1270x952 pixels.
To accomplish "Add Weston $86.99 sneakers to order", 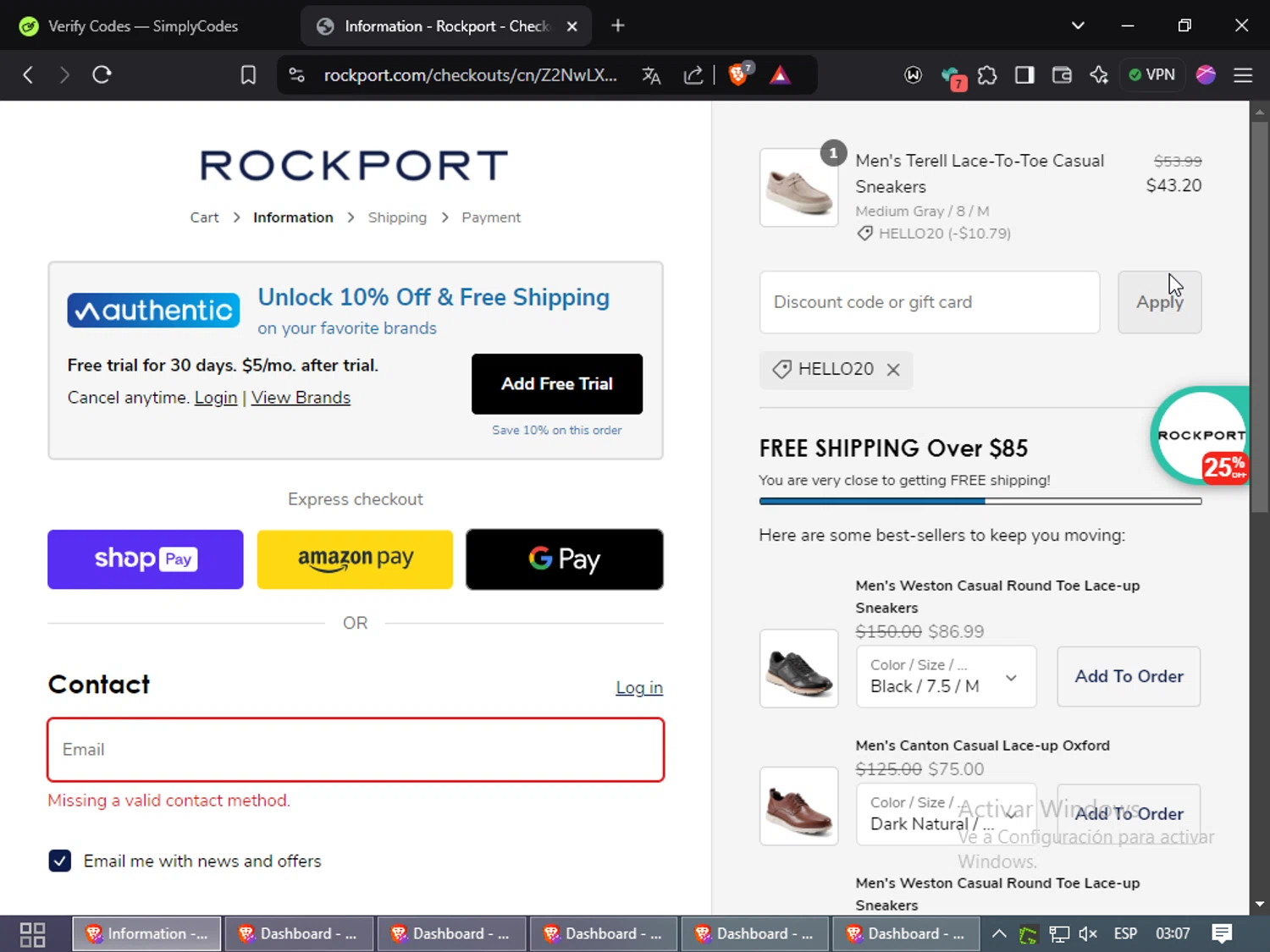I will click(1129, 676).
